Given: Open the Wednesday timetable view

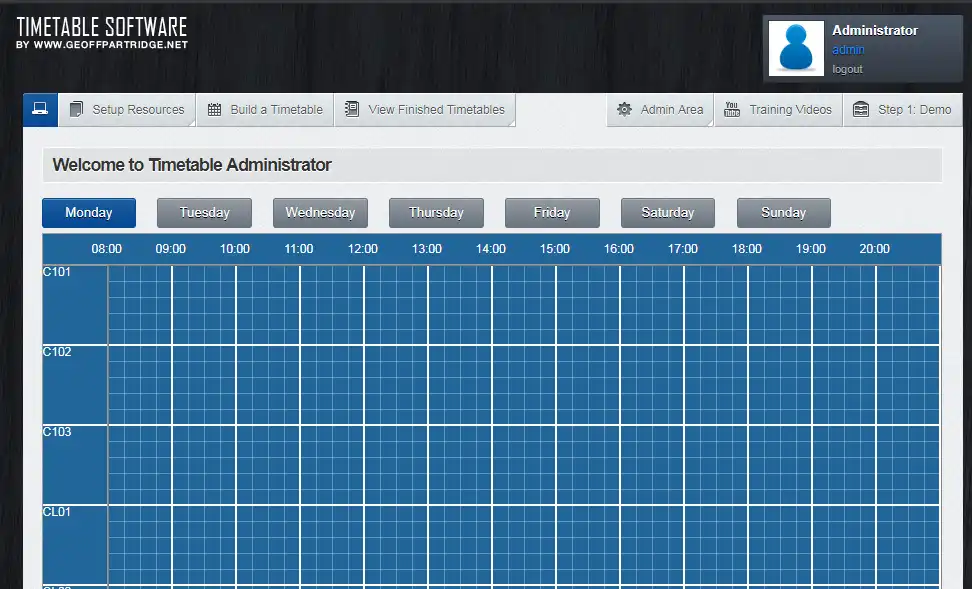Looking at the screenshot, I should coord(320,212).
